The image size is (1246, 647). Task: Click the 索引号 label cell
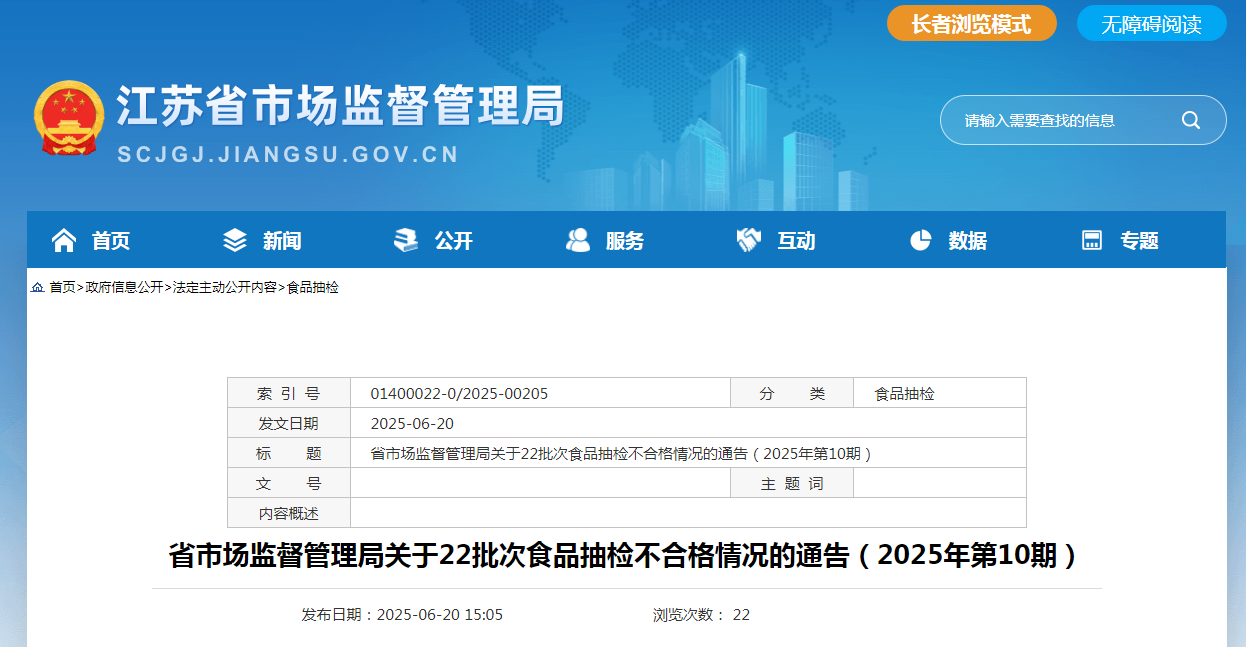pos(289,394)
